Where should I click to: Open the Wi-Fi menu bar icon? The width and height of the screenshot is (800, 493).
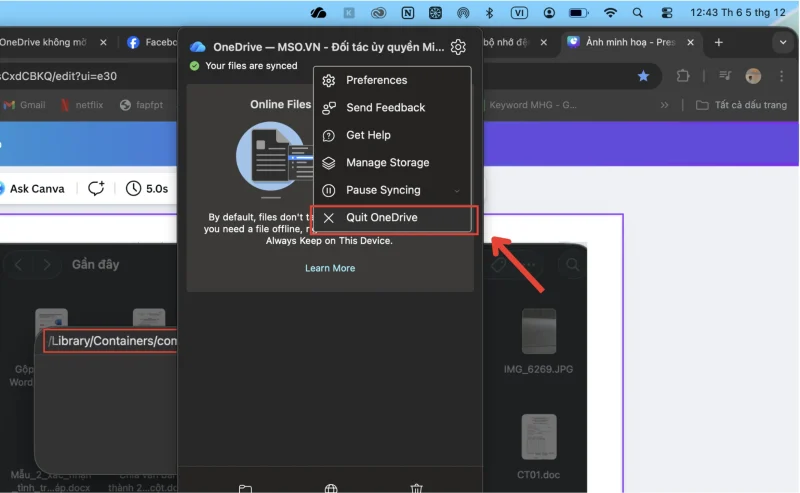(610, 13)
